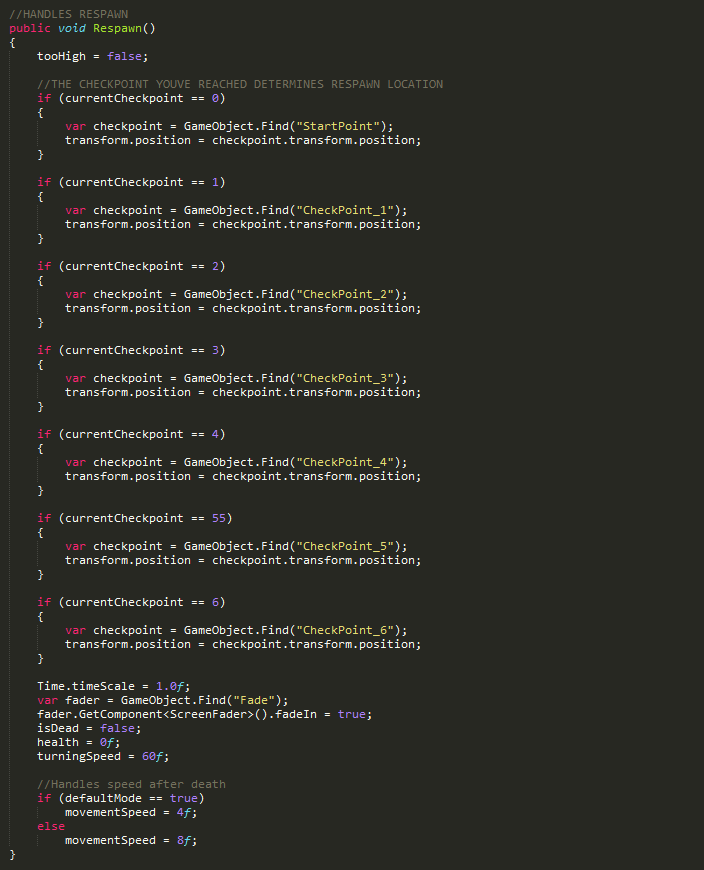Click the tooHigh variable
This screenshot has width=704, height=870.
[61, 56]
